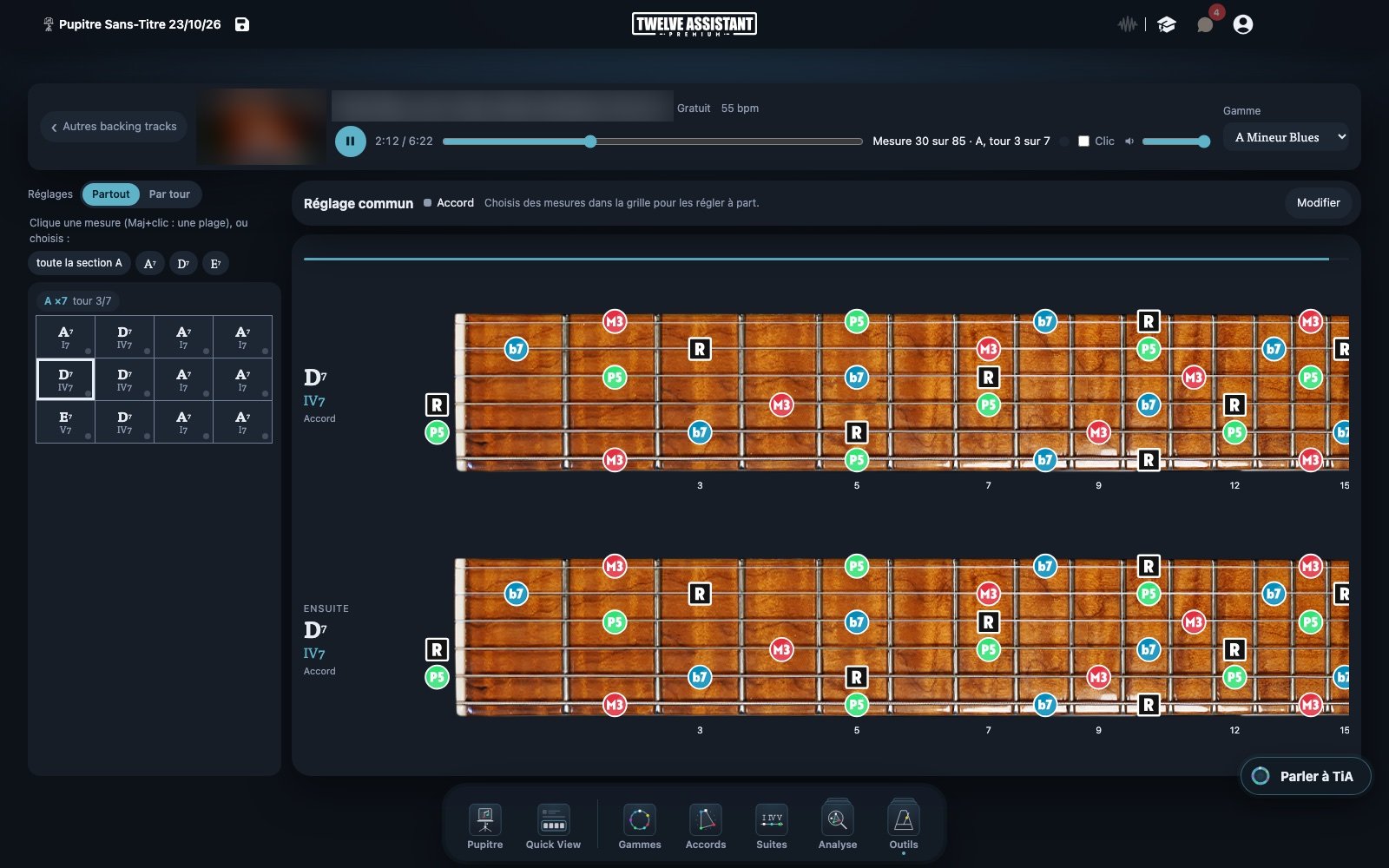Click the Modifier button
Screen dimensions: 1389x868
click(x=1318, y=203)
